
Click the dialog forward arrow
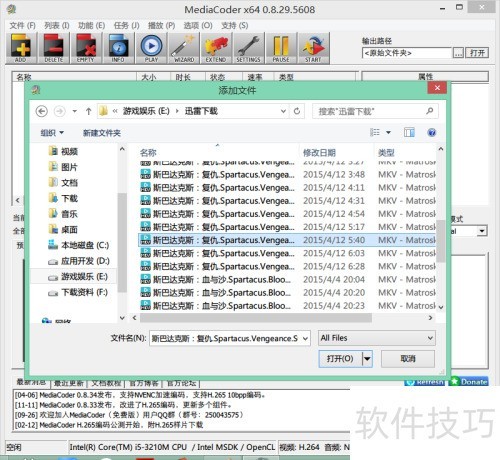[60, 111]
